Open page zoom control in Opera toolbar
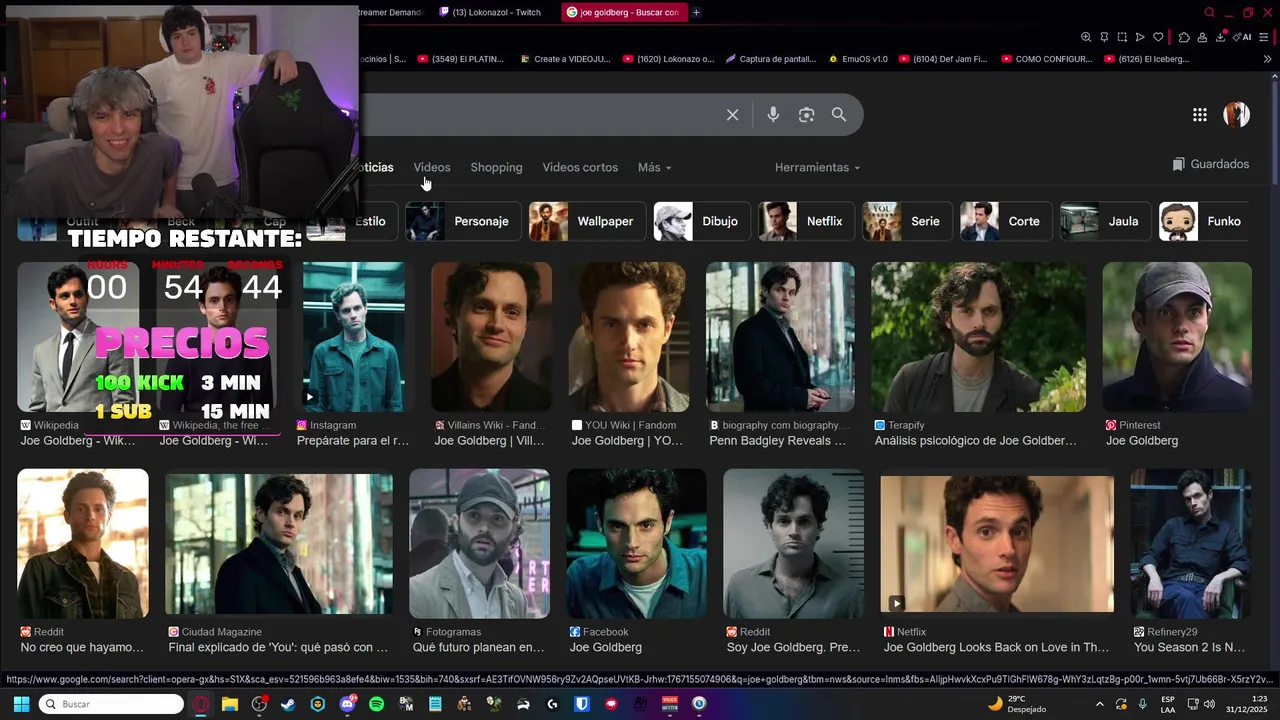Screen dimensions: 1280x720 1086,37
